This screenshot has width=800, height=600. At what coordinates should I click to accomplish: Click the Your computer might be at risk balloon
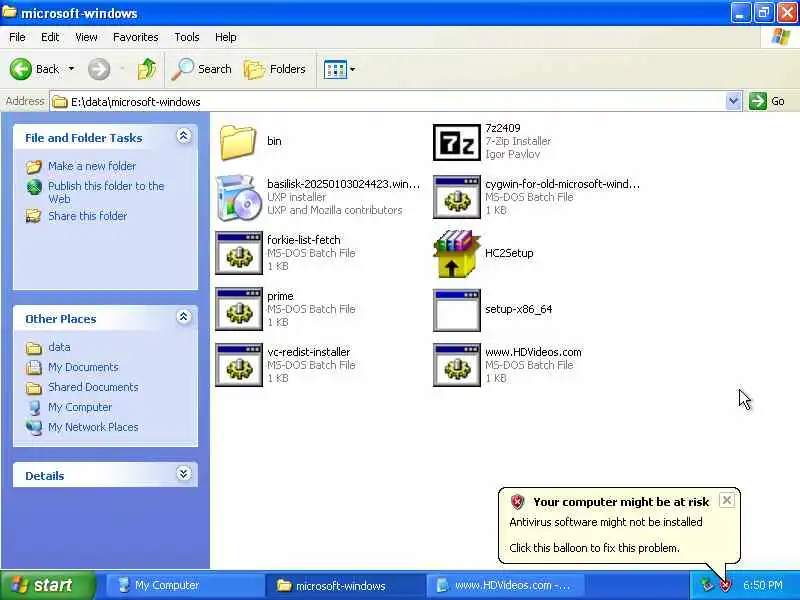619,526
